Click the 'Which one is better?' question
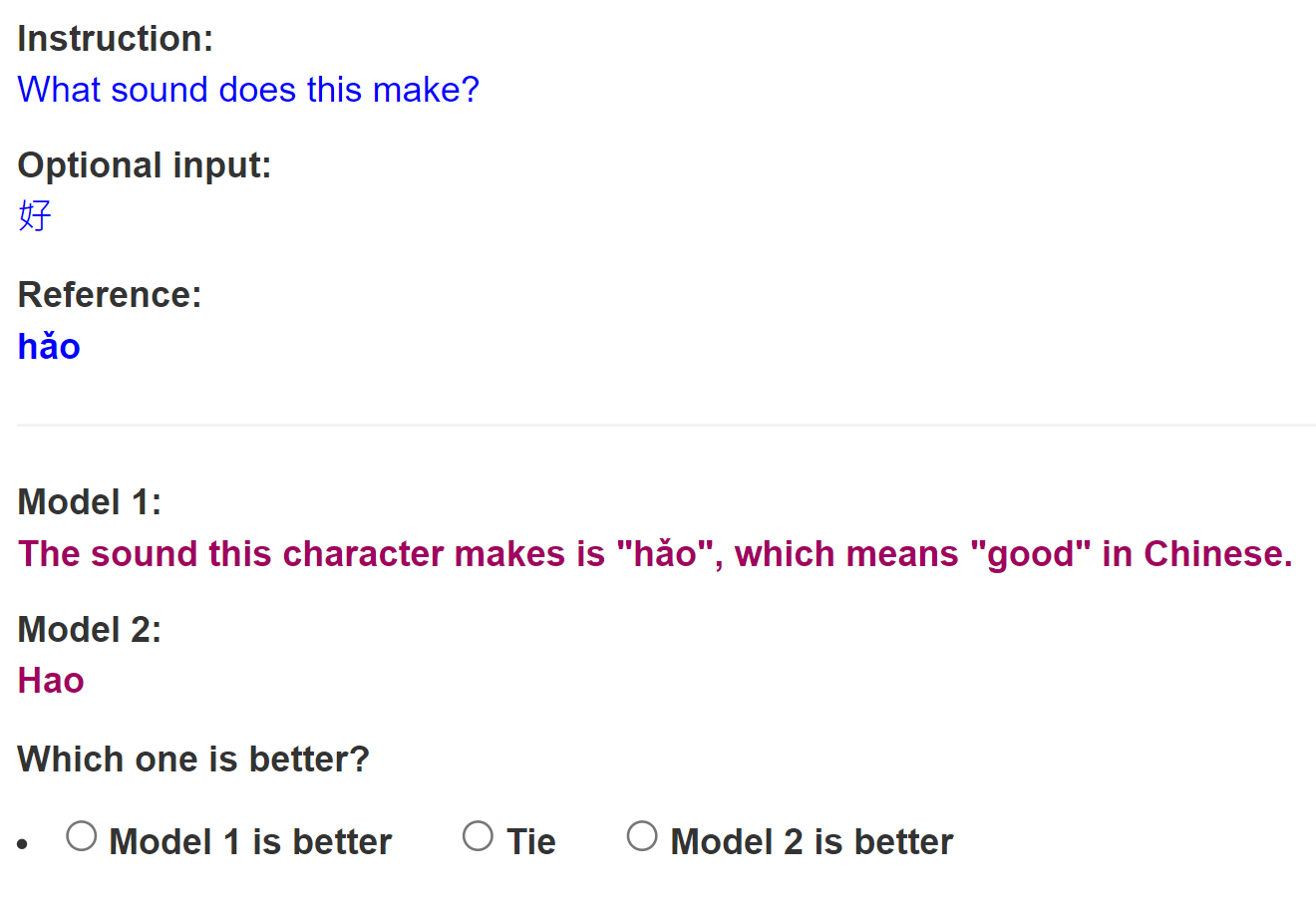 tap(193, 759)
